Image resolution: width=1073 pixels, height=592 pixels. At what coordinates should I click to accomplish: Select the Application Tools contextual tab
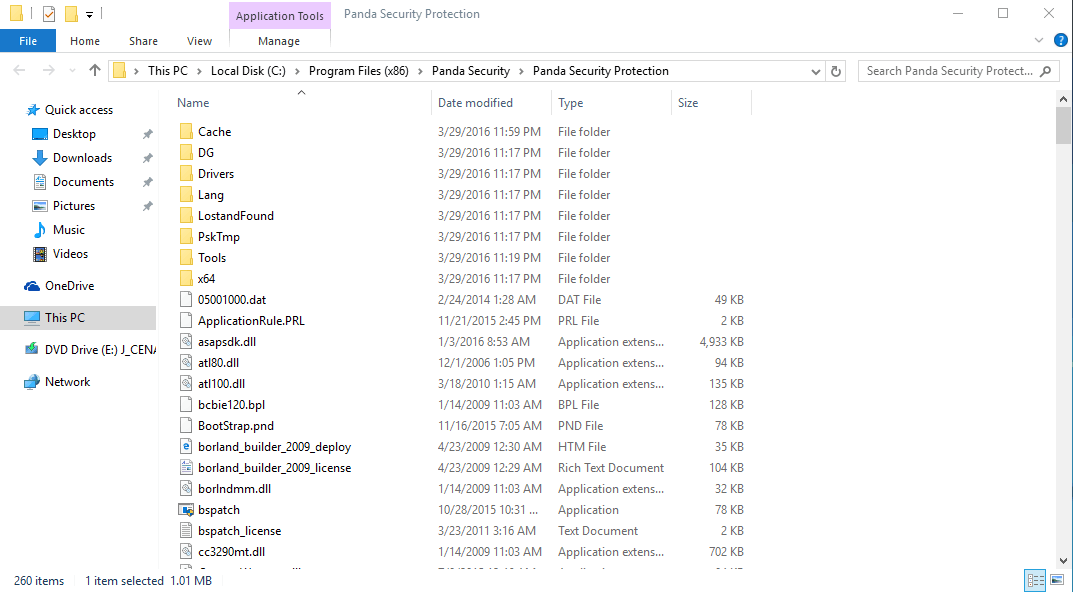[x=279, y=16]
